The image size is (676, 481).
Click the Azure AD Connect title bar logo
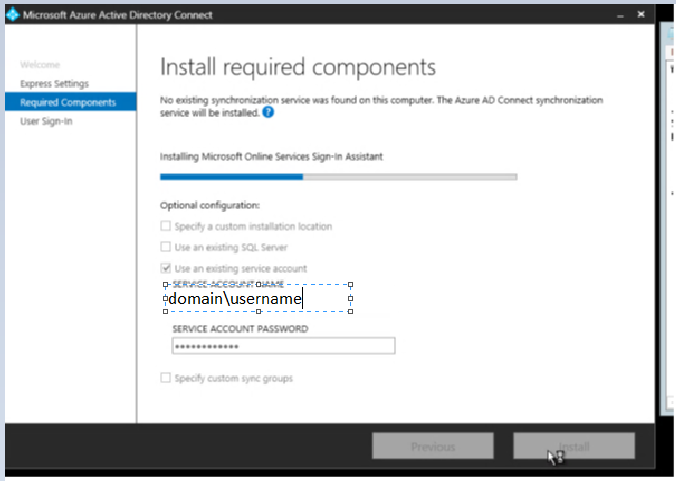coord(13,15)
